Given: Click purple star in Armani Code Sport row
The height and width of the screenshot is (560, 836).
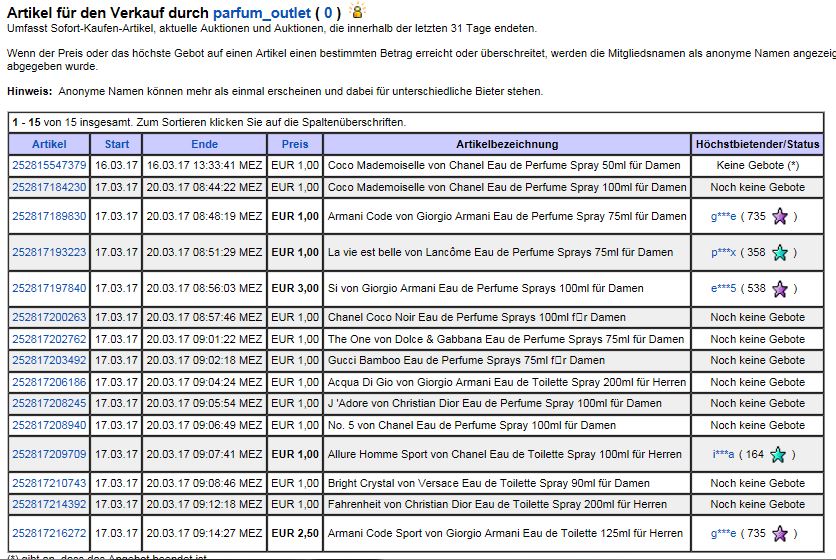Looking at the screenshot, I should 780,533.
